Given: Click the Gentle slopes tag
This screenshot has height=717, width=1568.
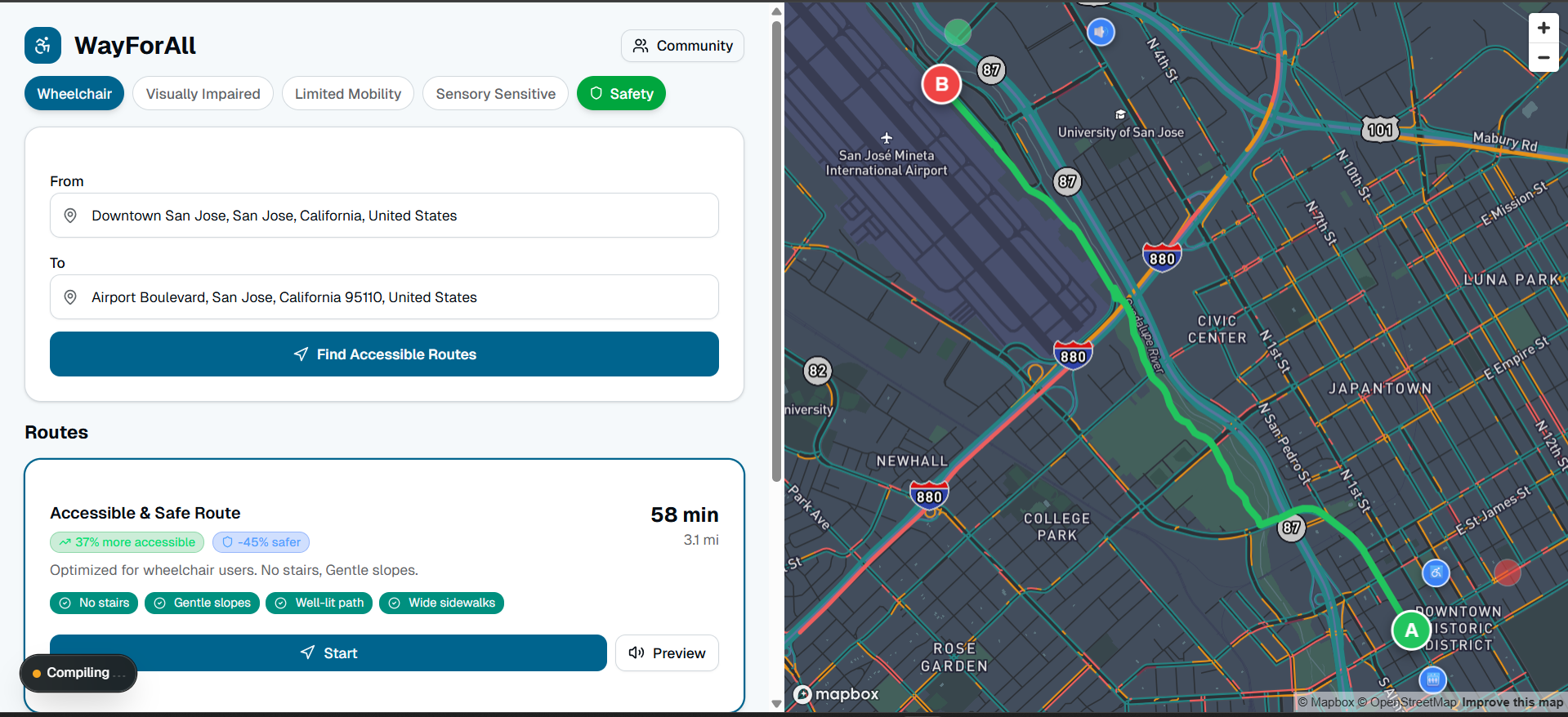Looking at the screenshot, I should (202, 603).
